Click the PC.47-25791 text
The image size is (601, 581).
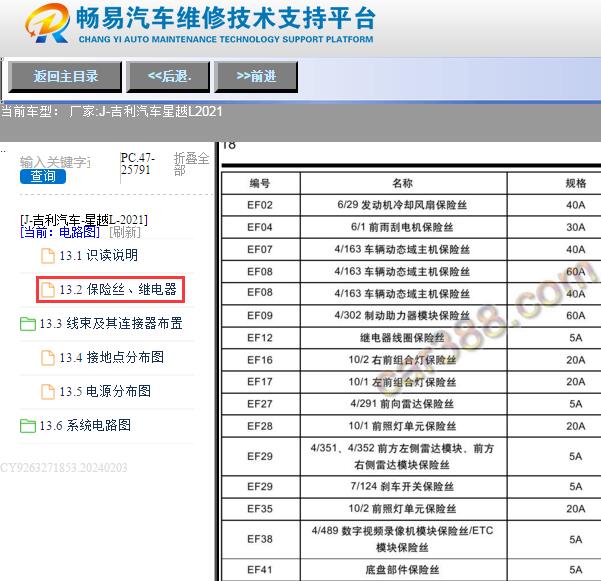point(137,164)
